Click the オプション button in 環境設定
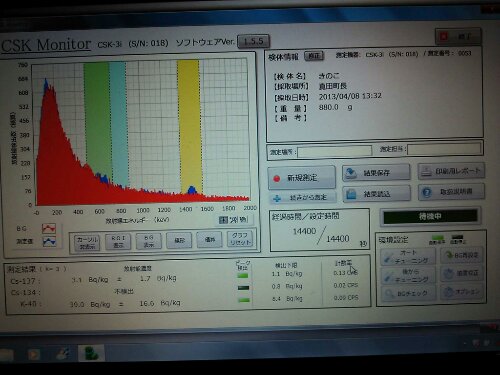The image size is (500, 375). (462, 292)
